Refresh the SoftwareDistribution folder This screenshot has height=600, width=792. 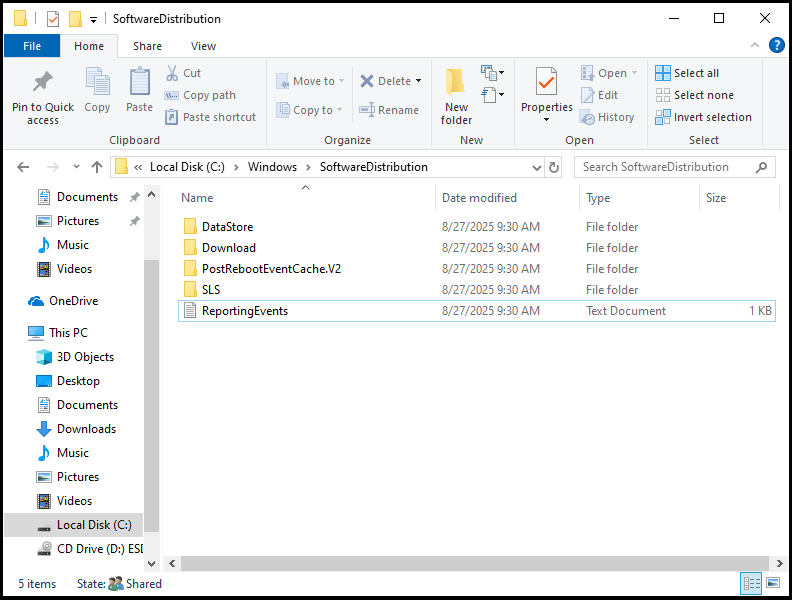[554, 167]
